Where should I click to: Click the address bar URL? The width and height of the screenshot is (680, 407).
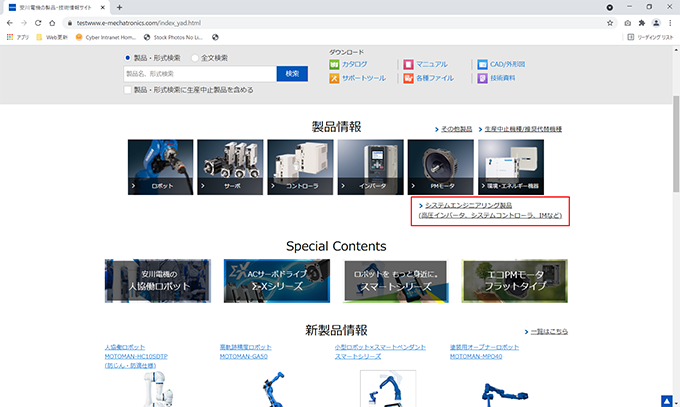click(139, 23)
